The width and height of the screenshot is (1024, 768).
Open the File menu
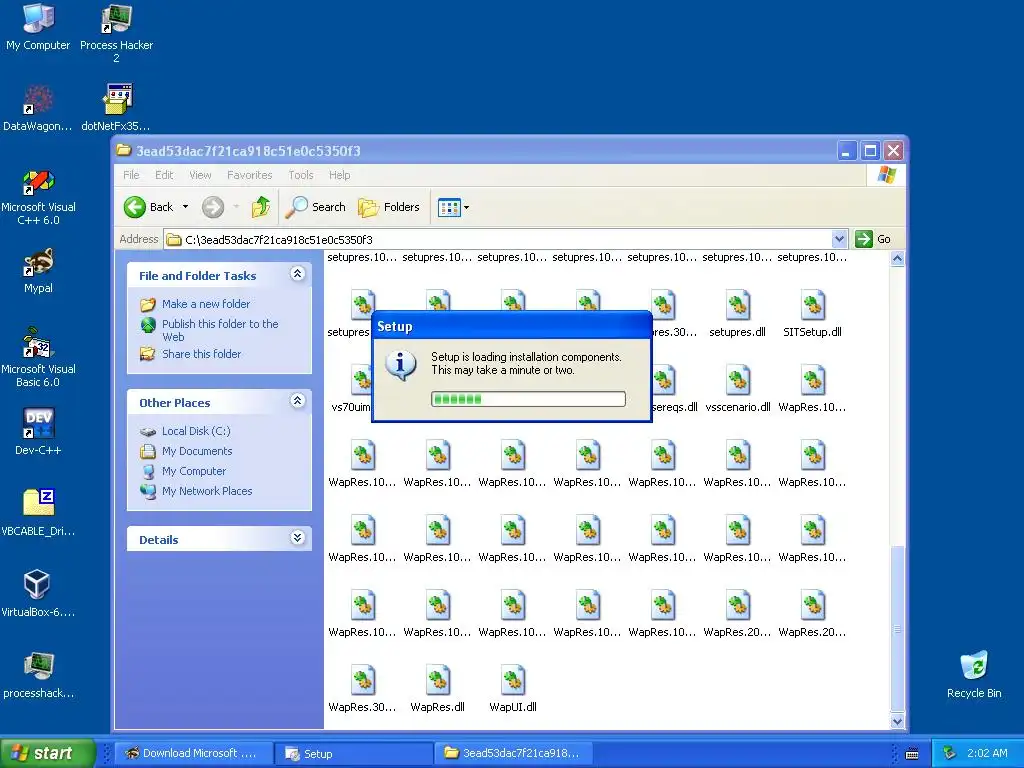coord(131,175)
